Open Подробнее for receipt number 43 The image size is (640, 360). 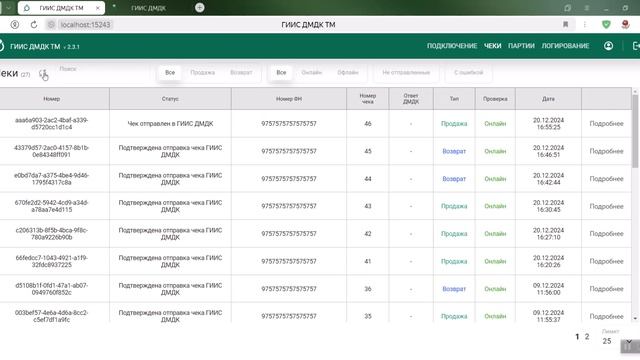pos(606,206)
